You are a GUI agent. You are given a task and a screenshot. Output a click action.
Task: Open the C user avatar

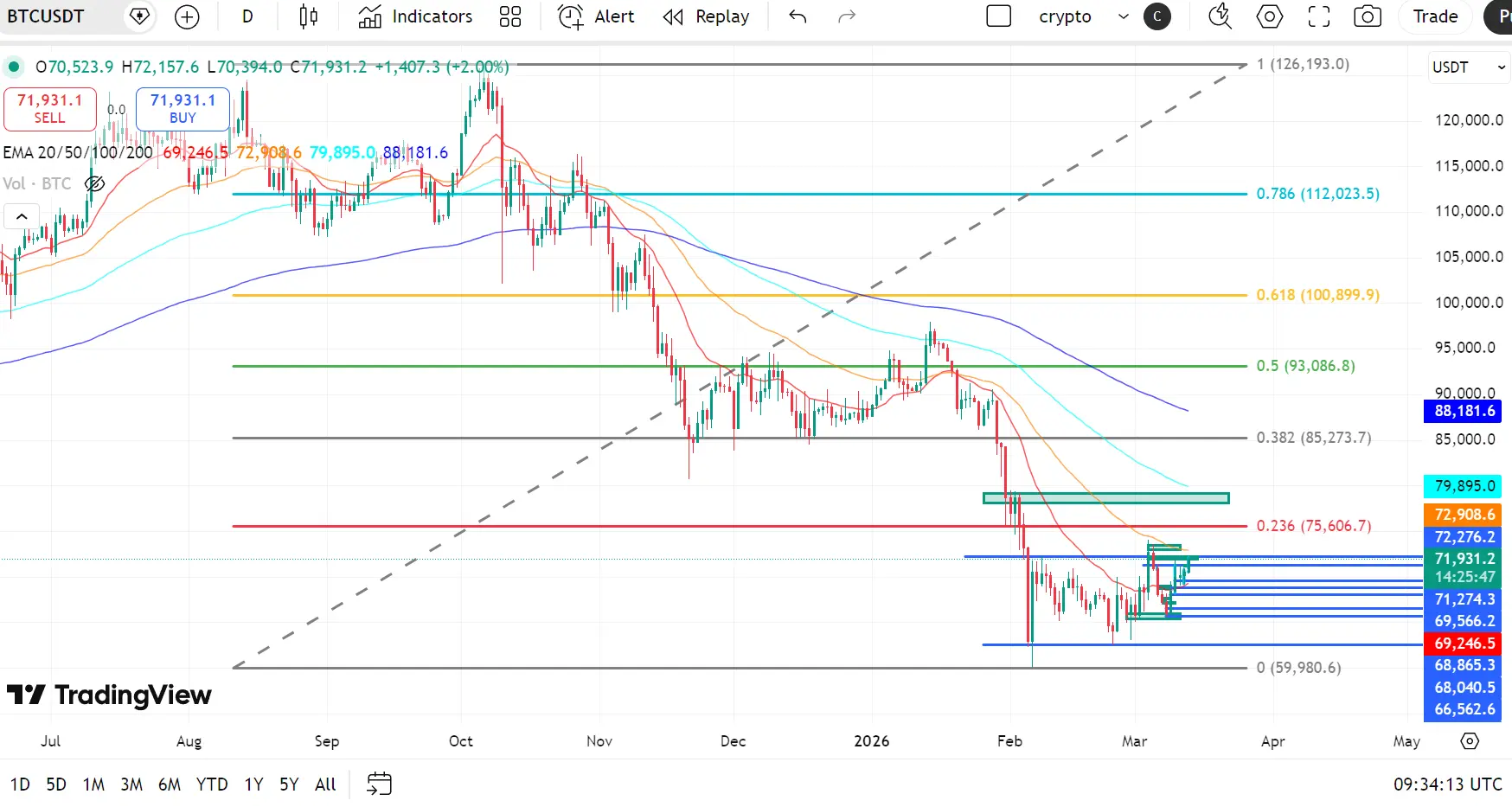[1157, 16]
